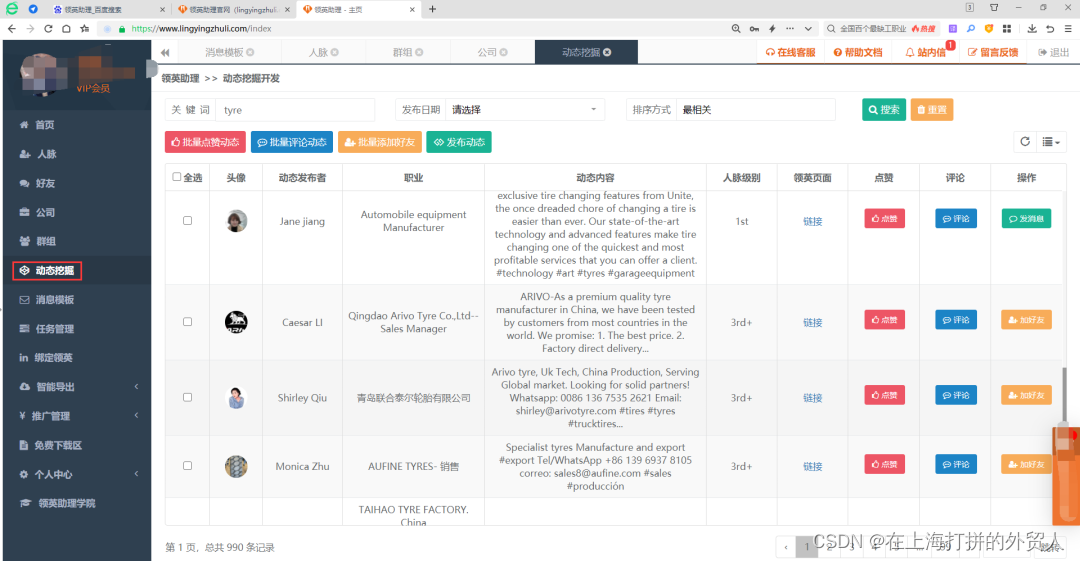Switch to the 群组 tab

402,52
